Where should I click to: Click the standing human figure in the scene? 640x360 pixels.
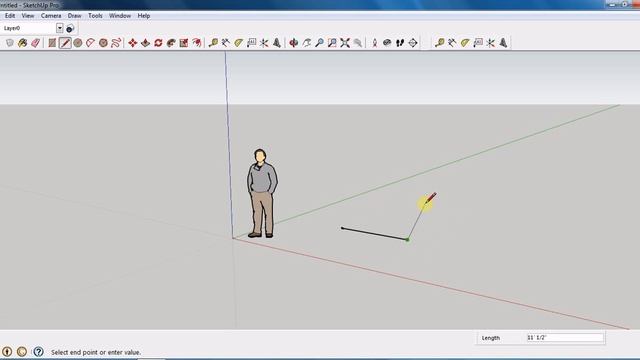[262, 193]
